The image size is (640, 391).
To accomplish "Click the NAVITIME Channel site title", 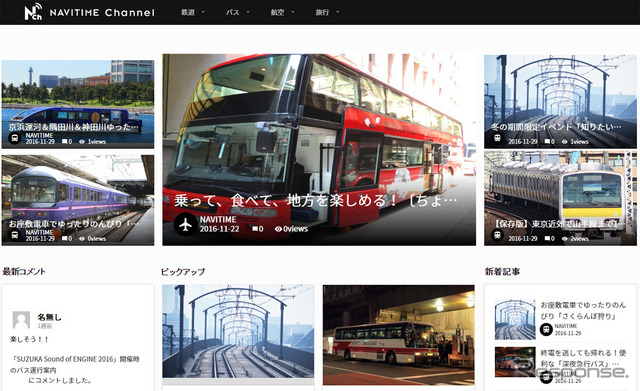I will coord(102,13).
